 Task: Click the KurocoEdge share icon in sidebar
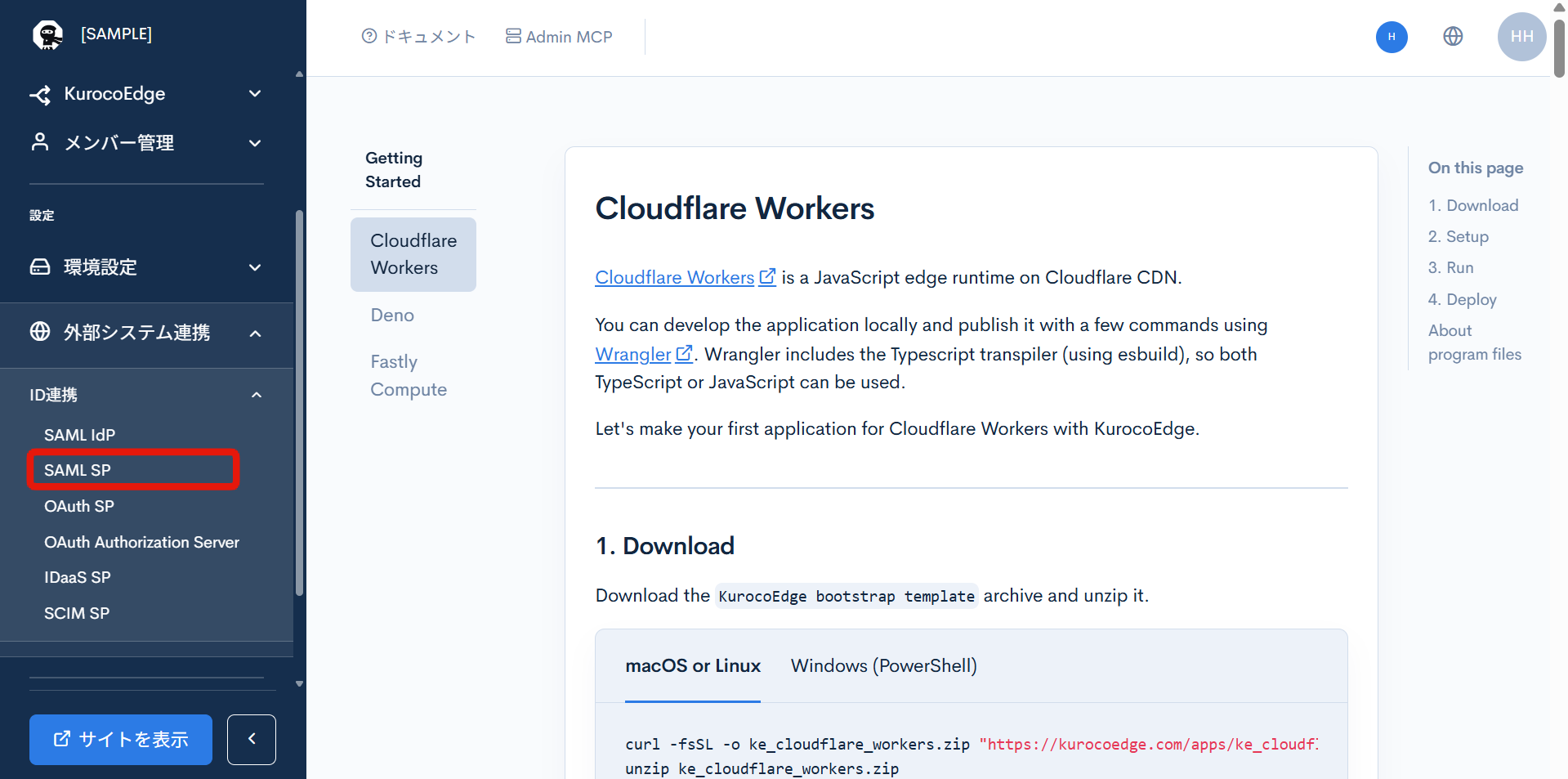click(x=40, y=95)
